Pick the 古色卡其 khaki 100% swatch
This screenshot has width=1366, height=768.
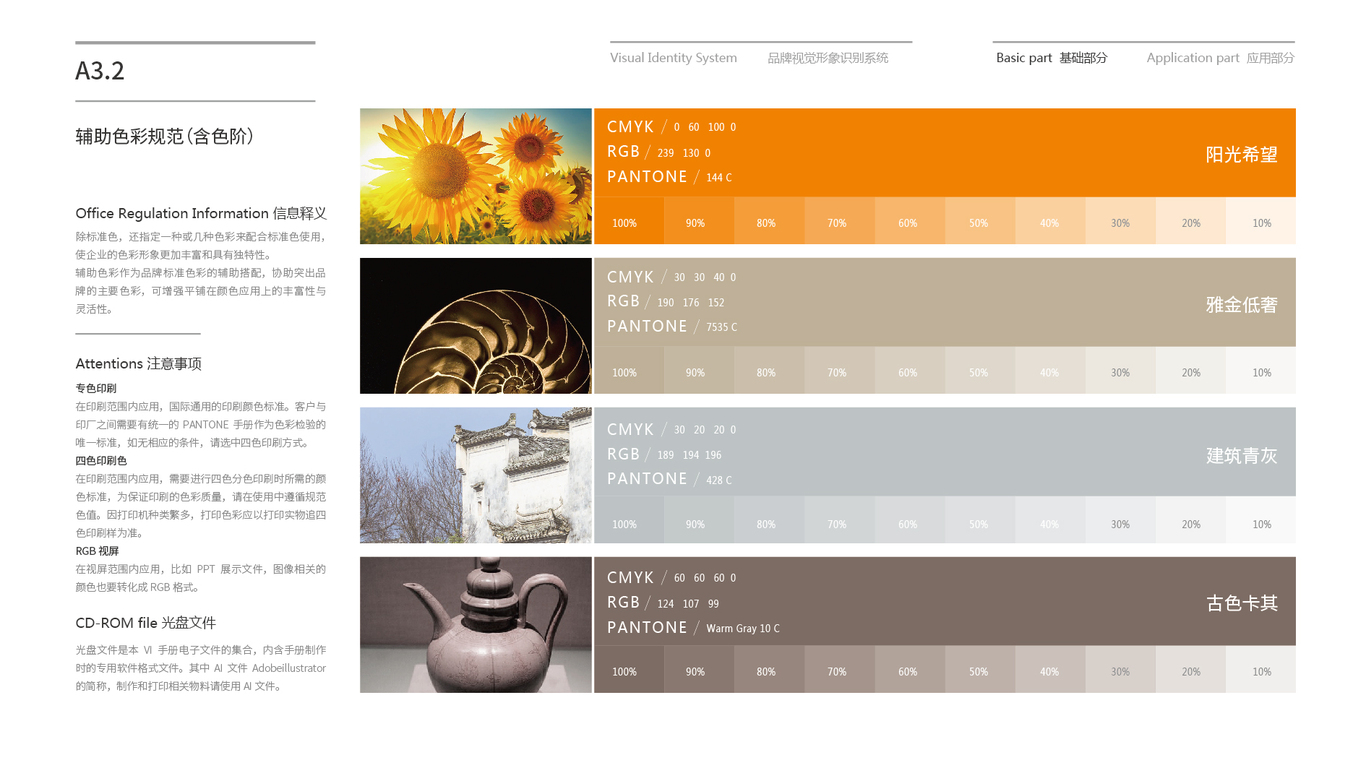629,669
